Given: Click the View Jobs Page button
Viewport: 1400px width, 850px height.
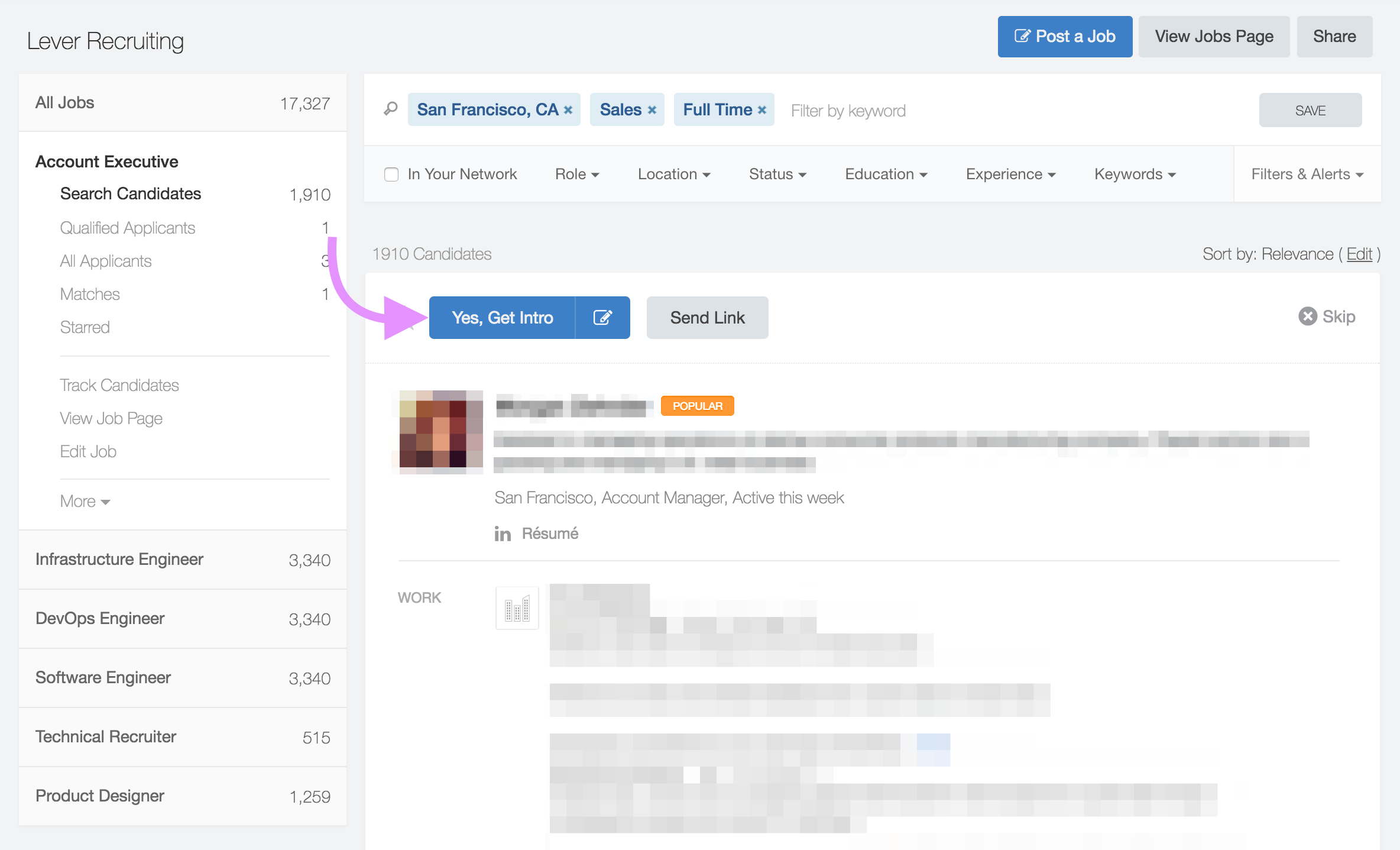Looking at the screenshot, I should (x=1214, y=37).
